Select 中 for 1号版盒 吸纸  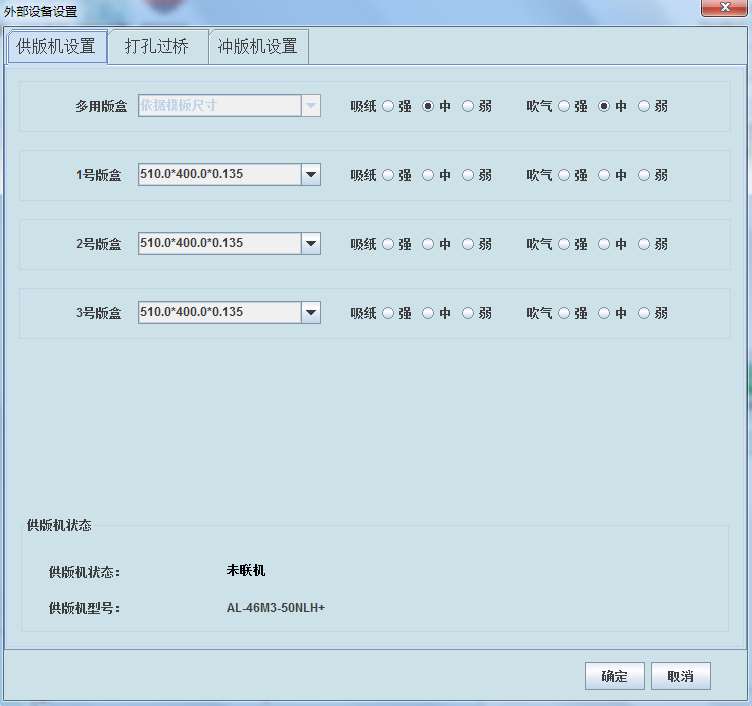pyautogui.click(x=428, y=175)
